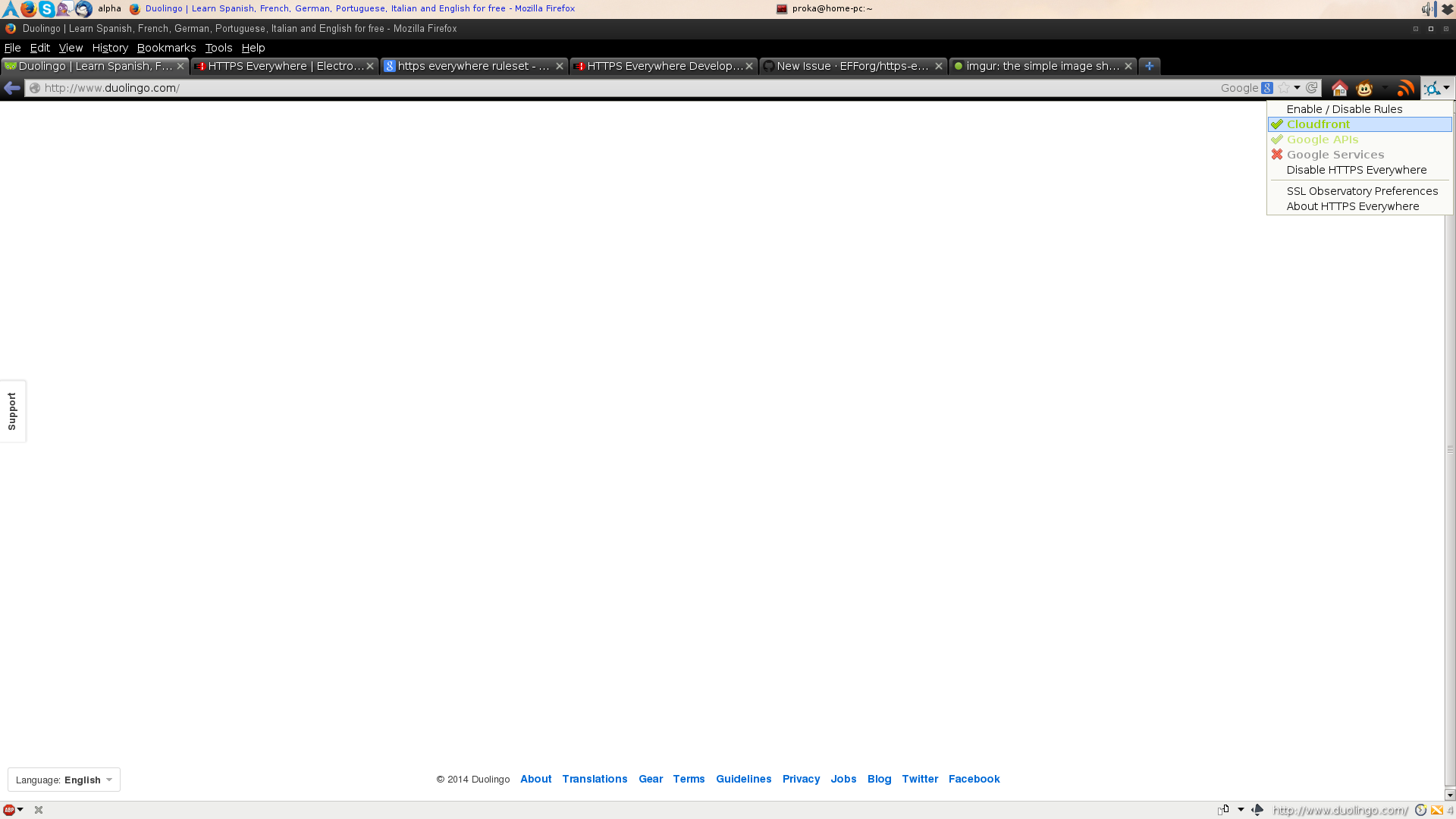Open a new tab with the plus button
The height and width of the screenshot is (819, 1456).
pos(1150,66)
